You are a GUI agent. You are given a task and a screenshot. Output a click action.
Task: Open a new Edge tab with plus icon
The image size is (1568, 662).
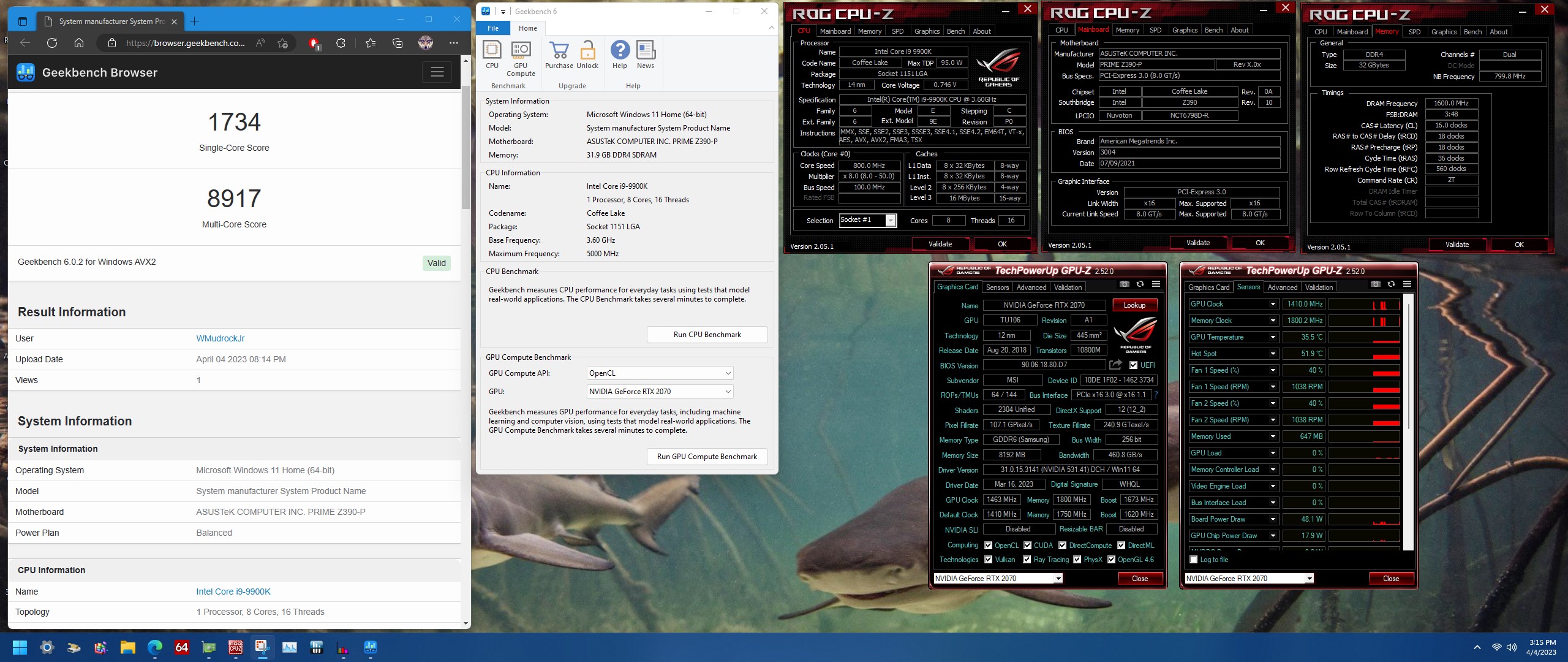click(195, 21)
